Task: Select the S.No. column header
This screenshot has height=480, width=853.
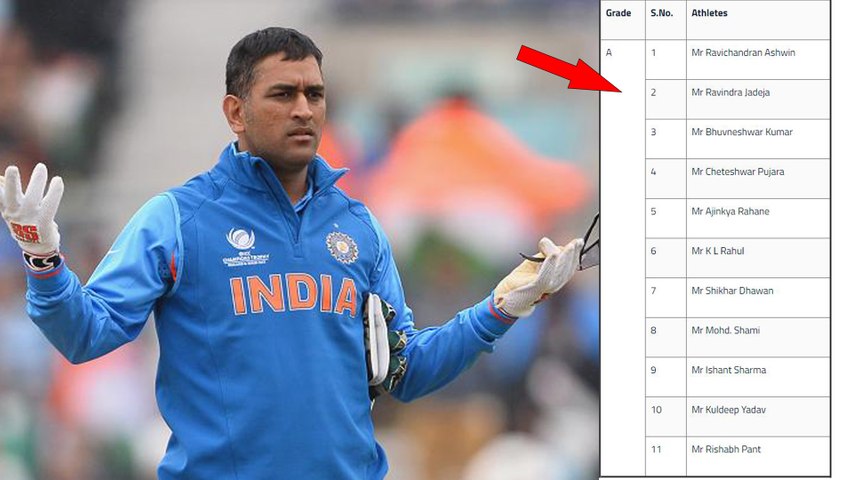Action: pos(662,13)
